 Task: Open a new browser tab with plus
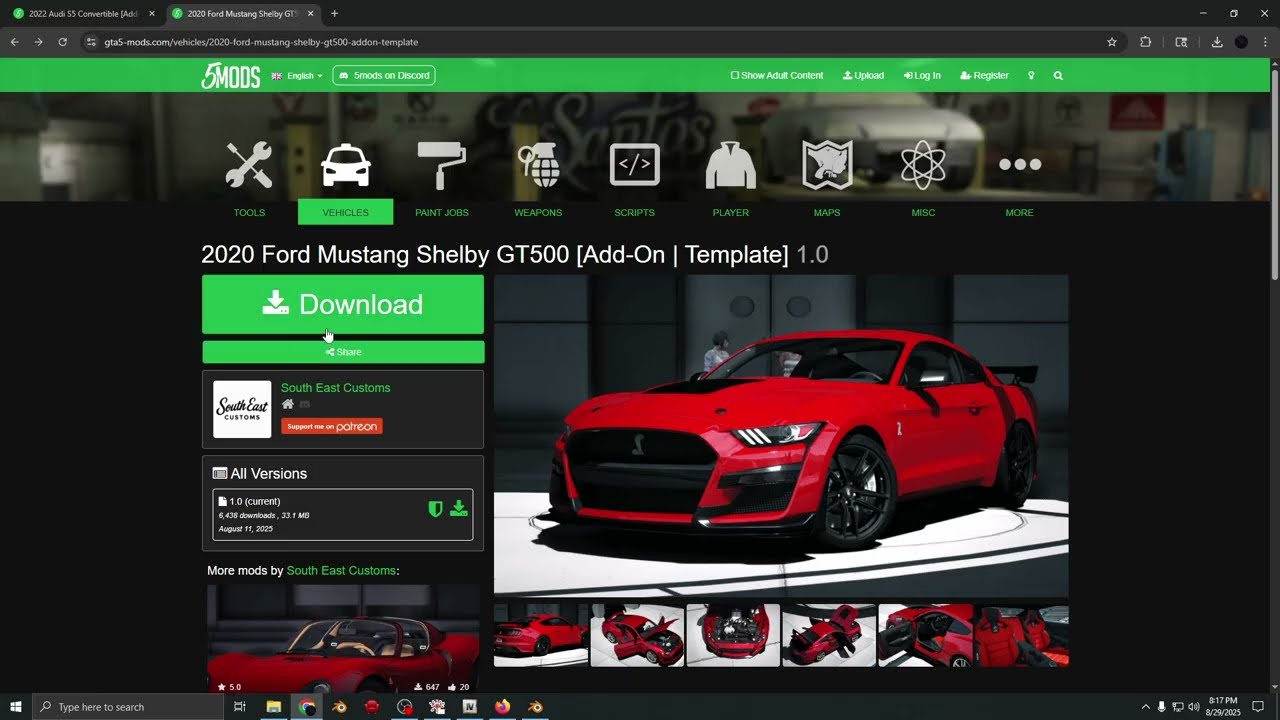pyautogui.click(x=334, y=14)
